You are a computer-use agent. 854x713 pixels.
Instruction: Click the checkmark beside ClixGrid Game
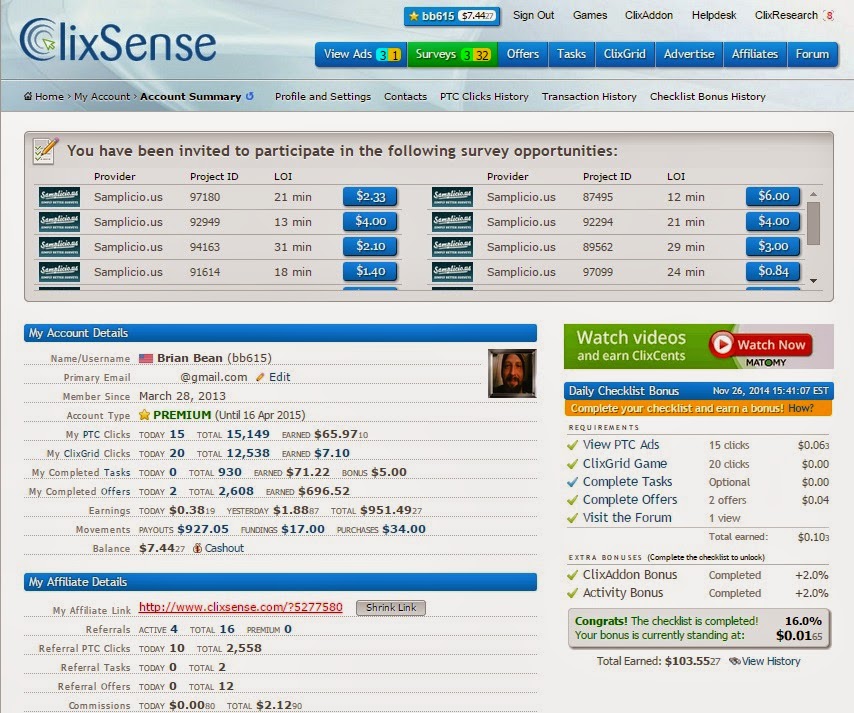tap(572, 464)
